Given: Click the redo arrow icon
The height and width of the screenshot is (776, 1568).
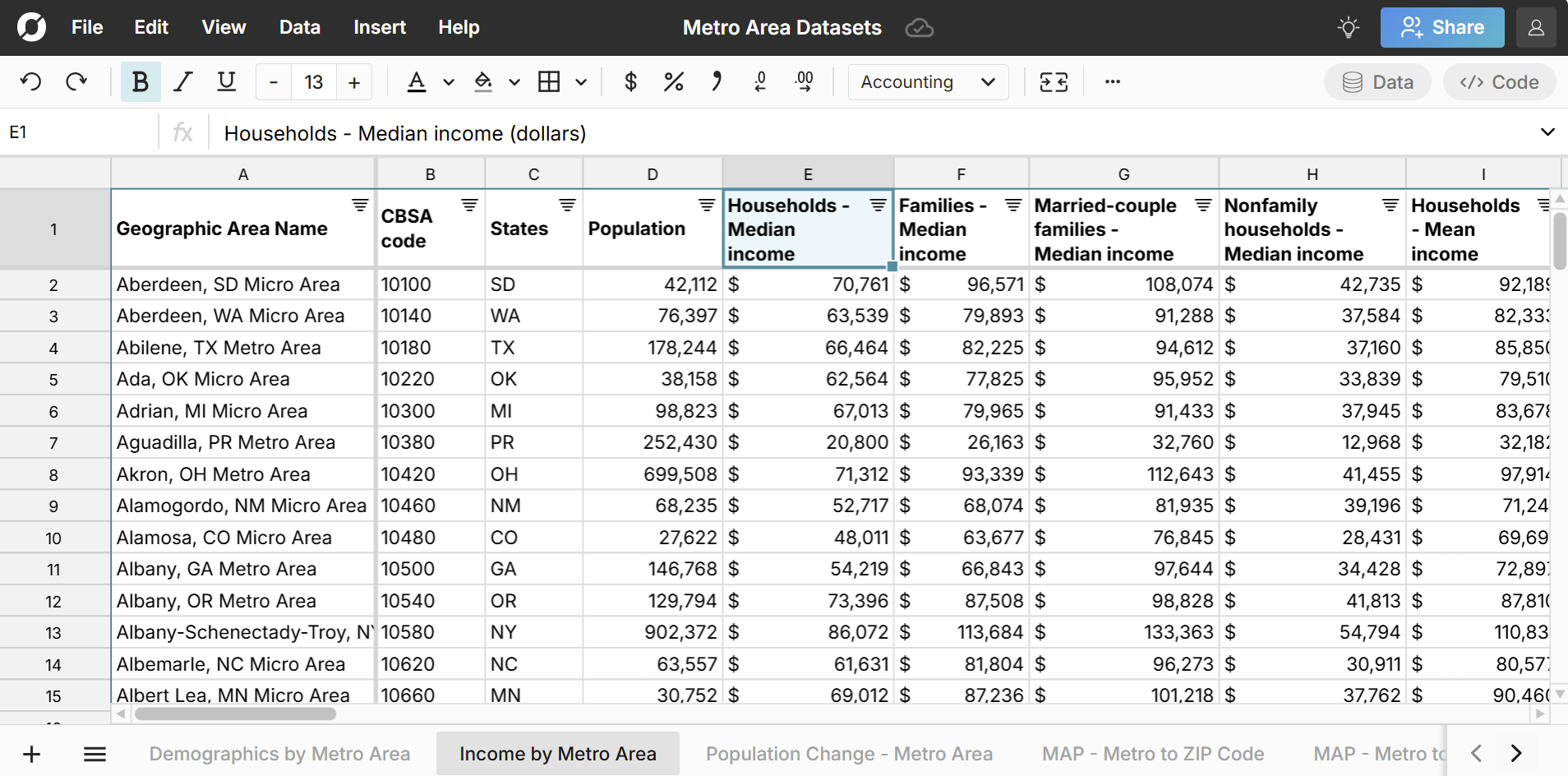Looking at the screenshot, I should 76,82.
